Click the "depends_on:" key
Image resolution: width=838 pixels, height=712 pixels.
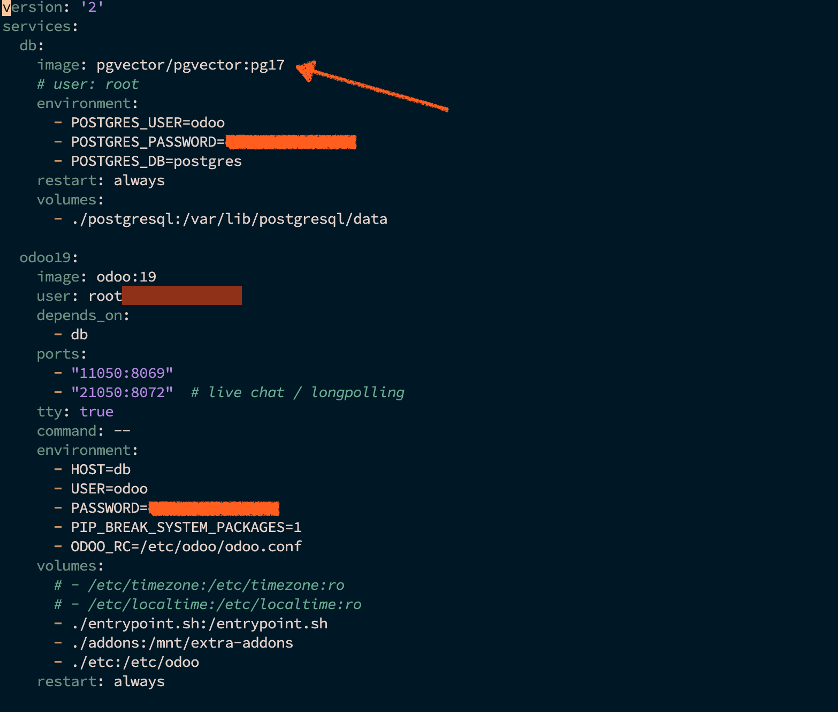click(83, 315)
